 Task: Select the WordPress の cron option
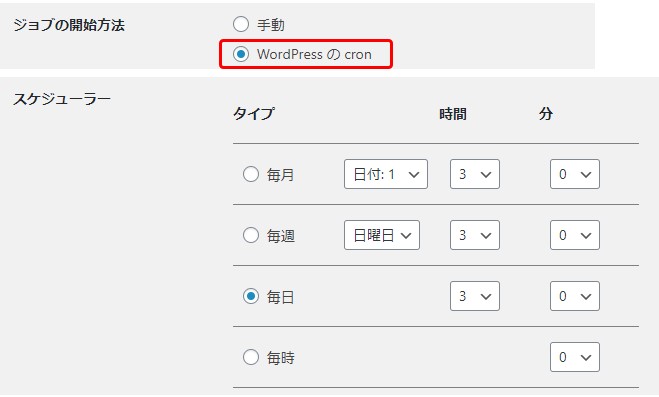tap(241, 54)
